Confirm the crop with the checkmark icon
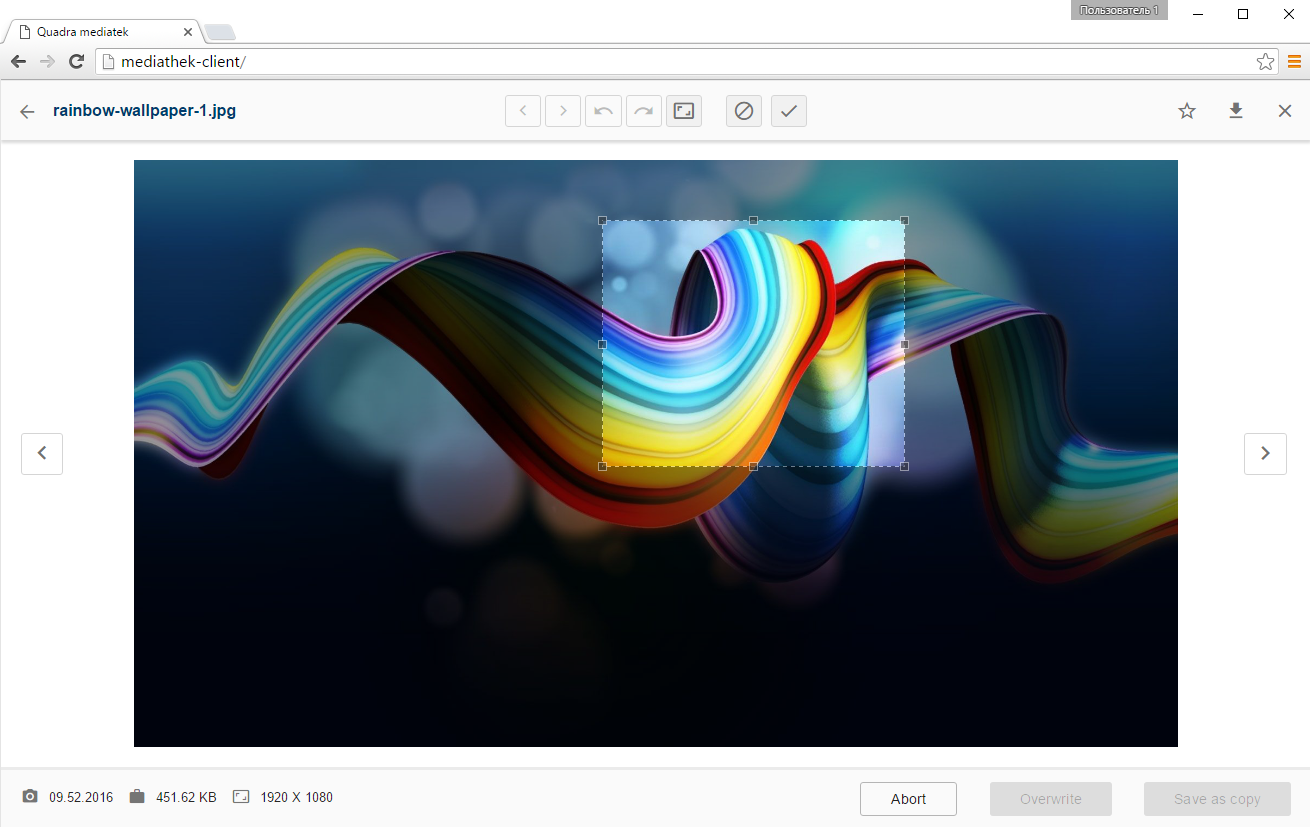1310x827 pixels. coord(789,111)
